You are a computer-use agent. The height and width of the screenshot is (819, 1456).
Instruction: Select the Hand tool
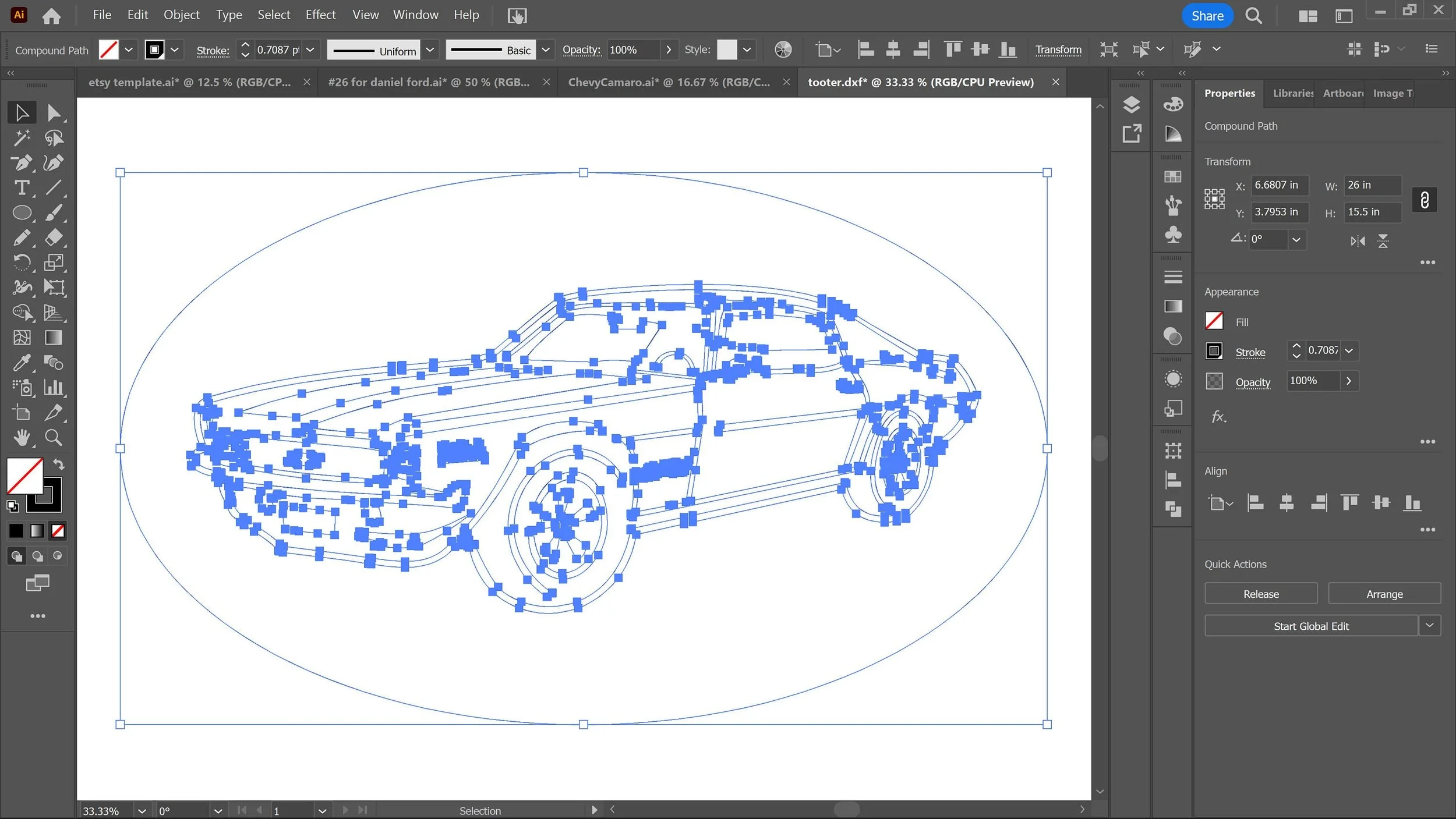[22, 437]
